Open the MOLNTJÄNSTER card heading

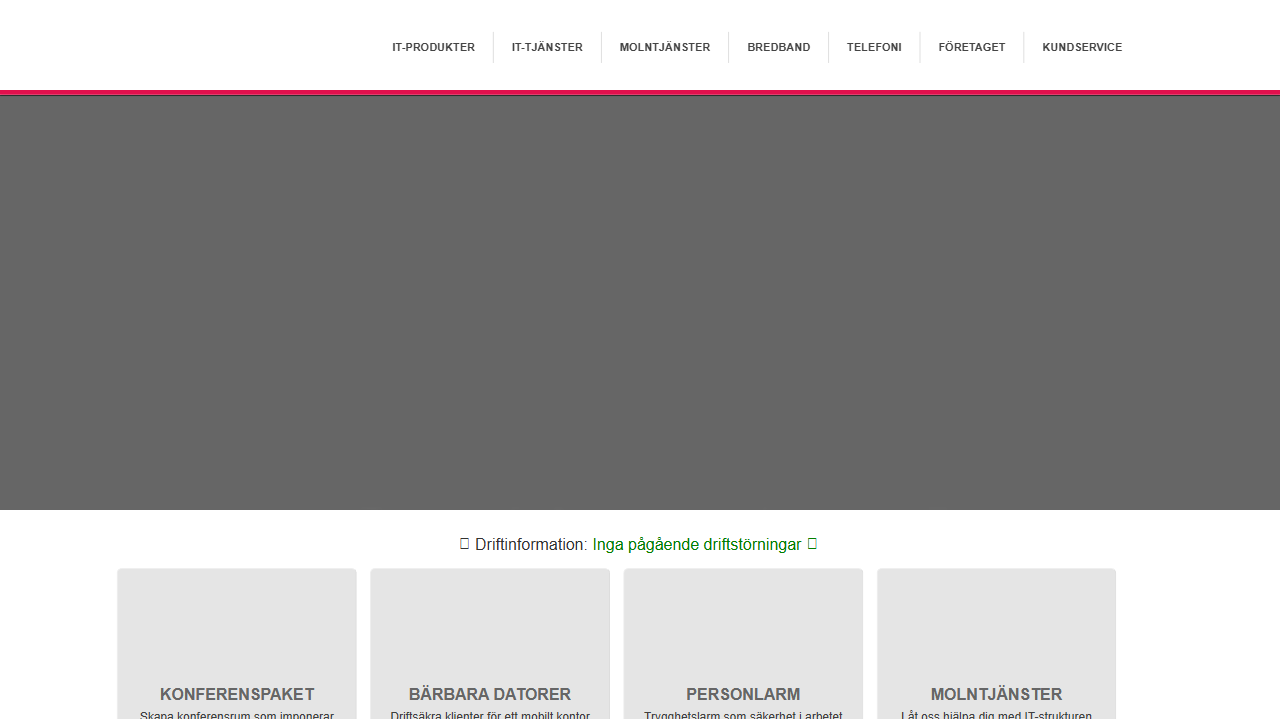[996, 694]
